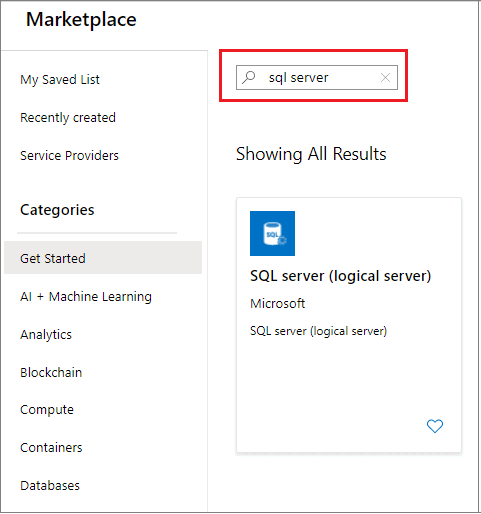Viewport: 481px width, 514px height.
Task: Click the Microsoft publisher label
Action: click(x=278, y=303)
